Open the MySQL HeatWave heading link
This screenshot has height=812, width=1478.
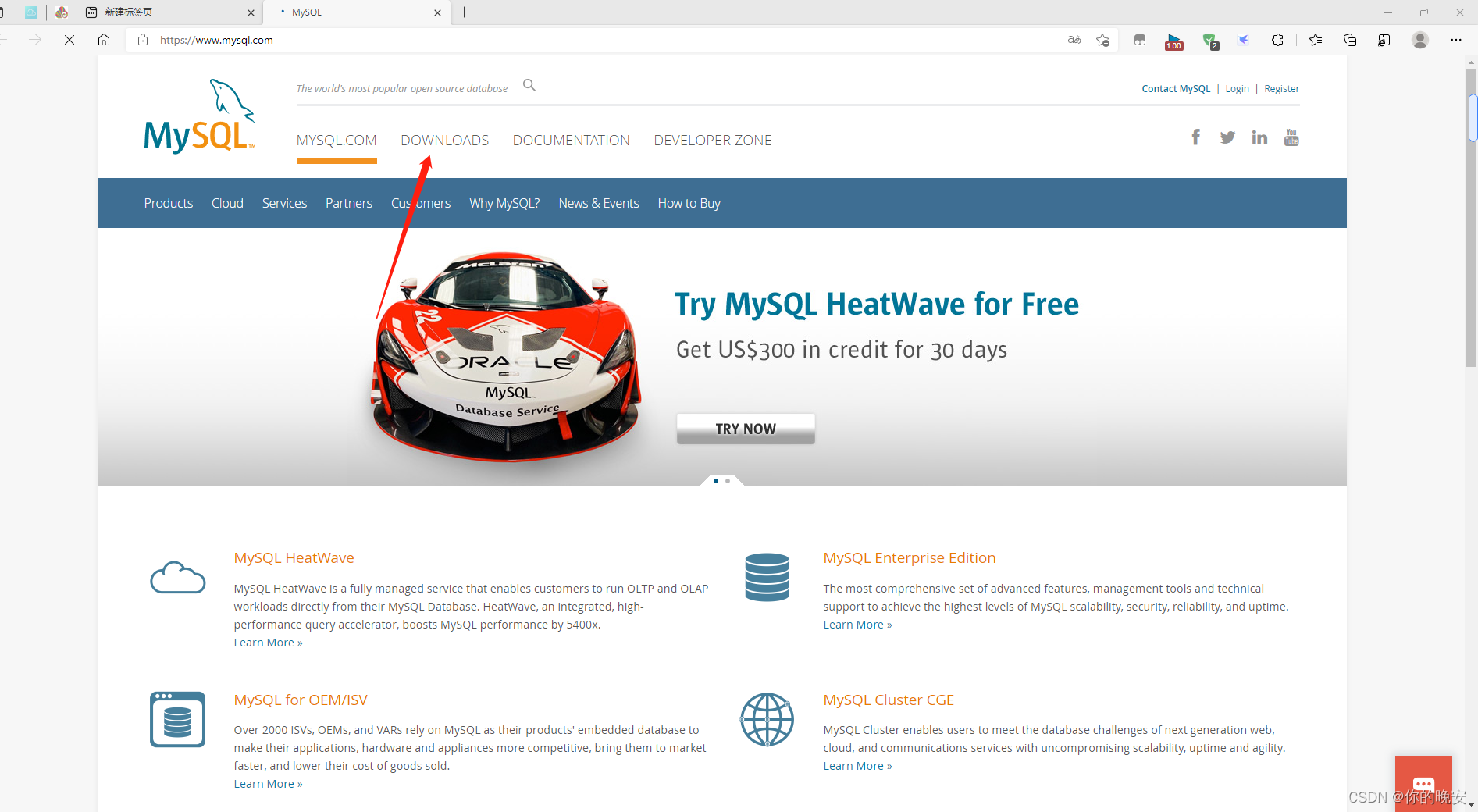(294, 558)
